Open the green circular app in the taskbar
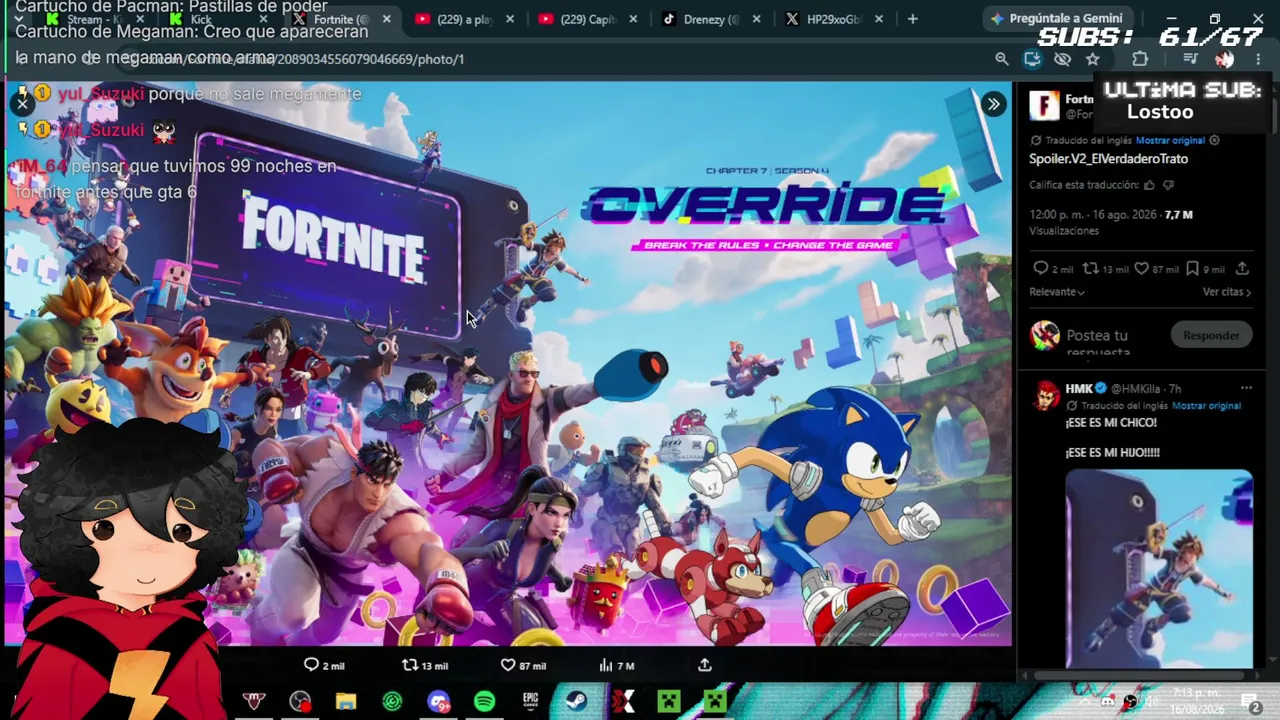1280x720 pixels. [x=392, y=702]
